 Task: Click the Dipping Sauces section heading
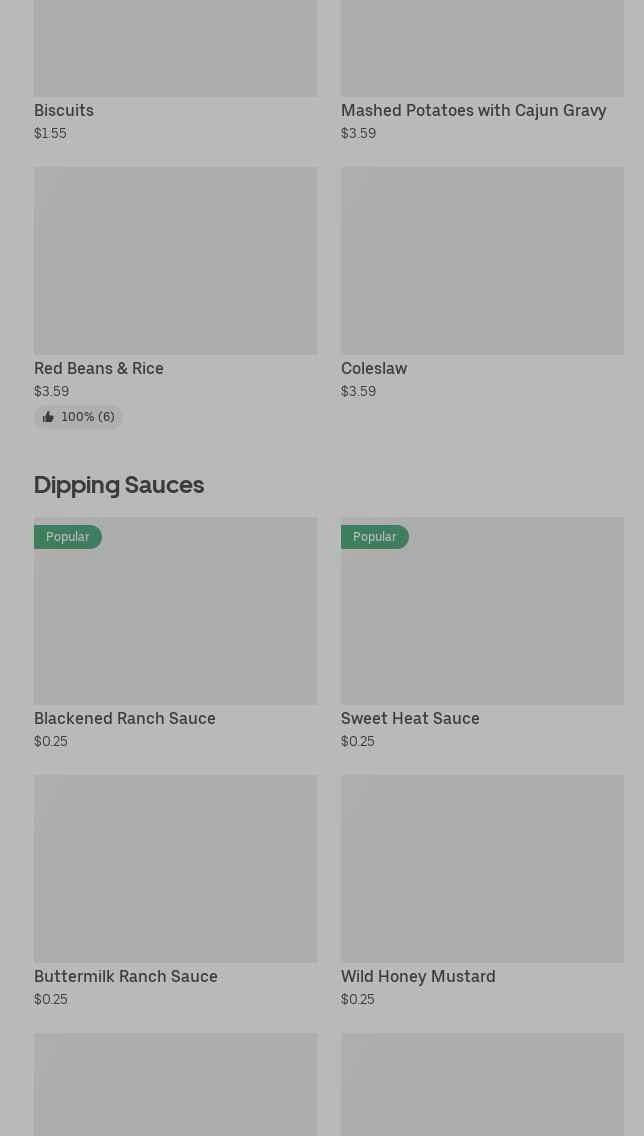119,485
